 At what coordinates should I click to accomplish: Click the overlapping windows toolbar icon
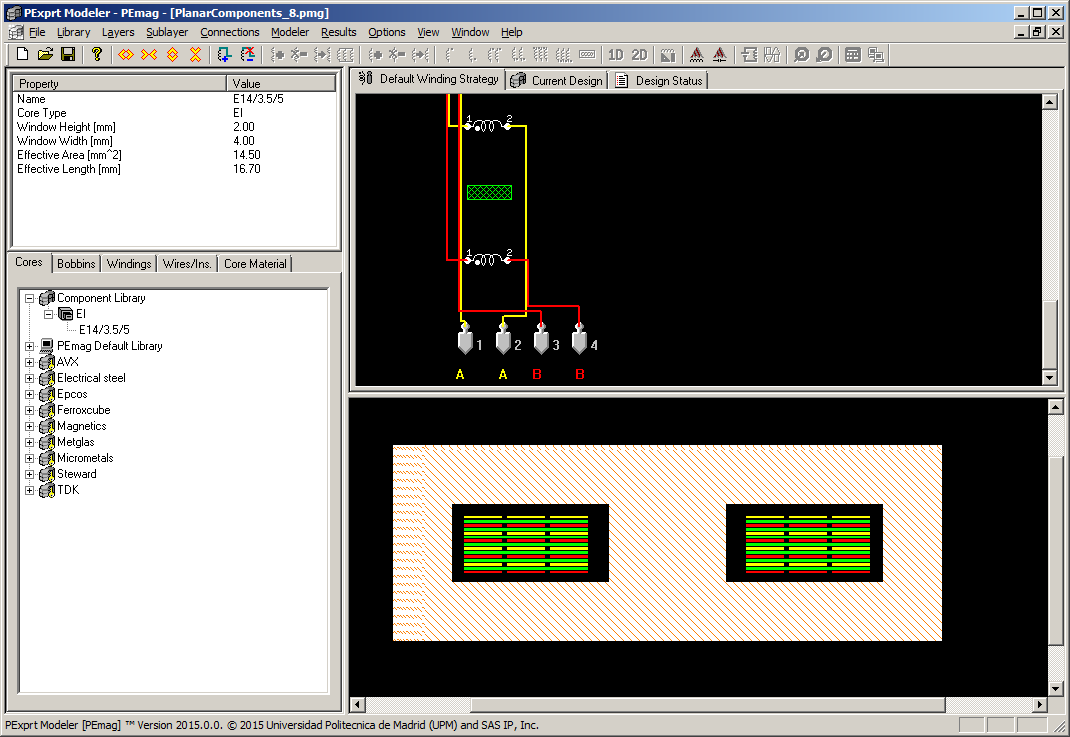[x=876, y=55]
